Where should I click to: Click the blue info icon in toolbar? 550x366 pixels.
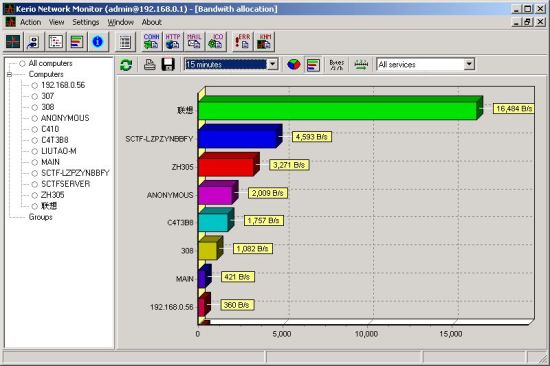[98, 42]
